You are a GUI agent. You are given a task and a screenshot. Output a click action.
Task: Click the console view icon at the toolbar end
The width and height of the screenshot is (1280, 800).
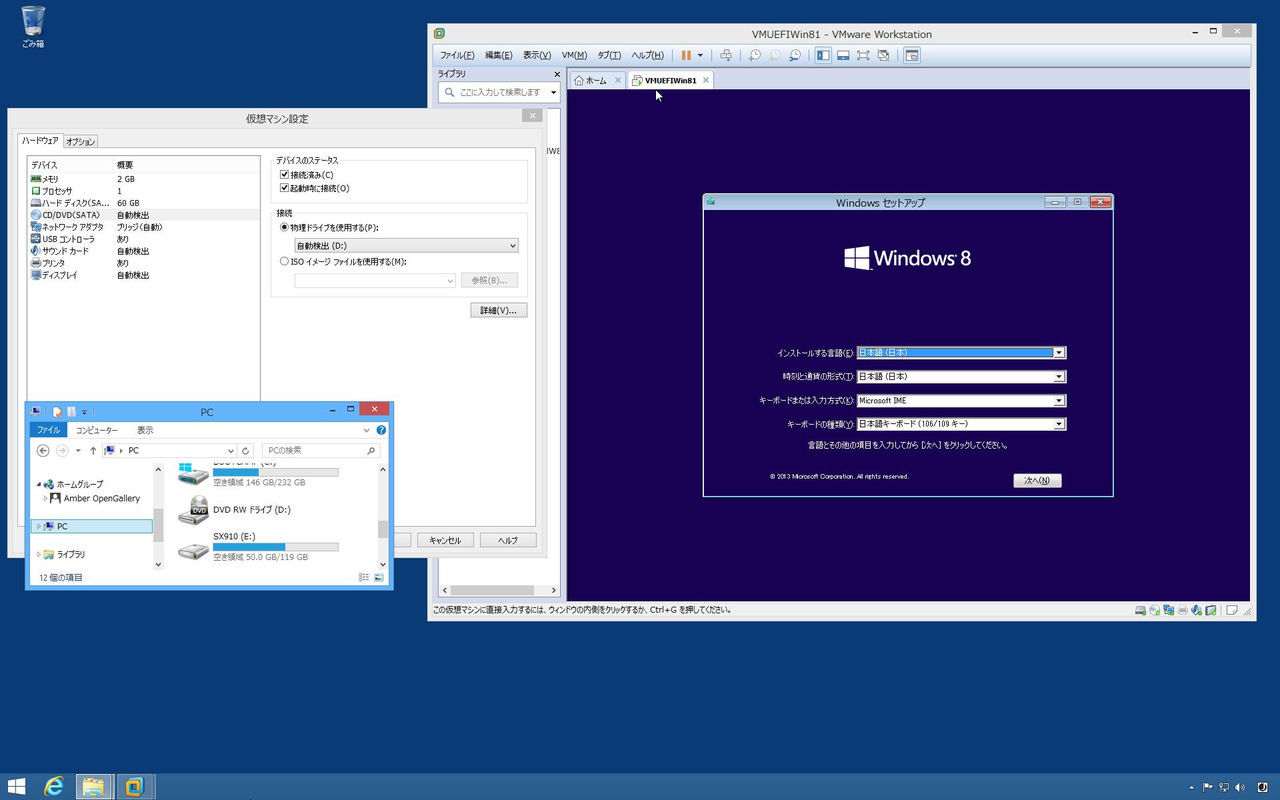(x=912, y=55)
